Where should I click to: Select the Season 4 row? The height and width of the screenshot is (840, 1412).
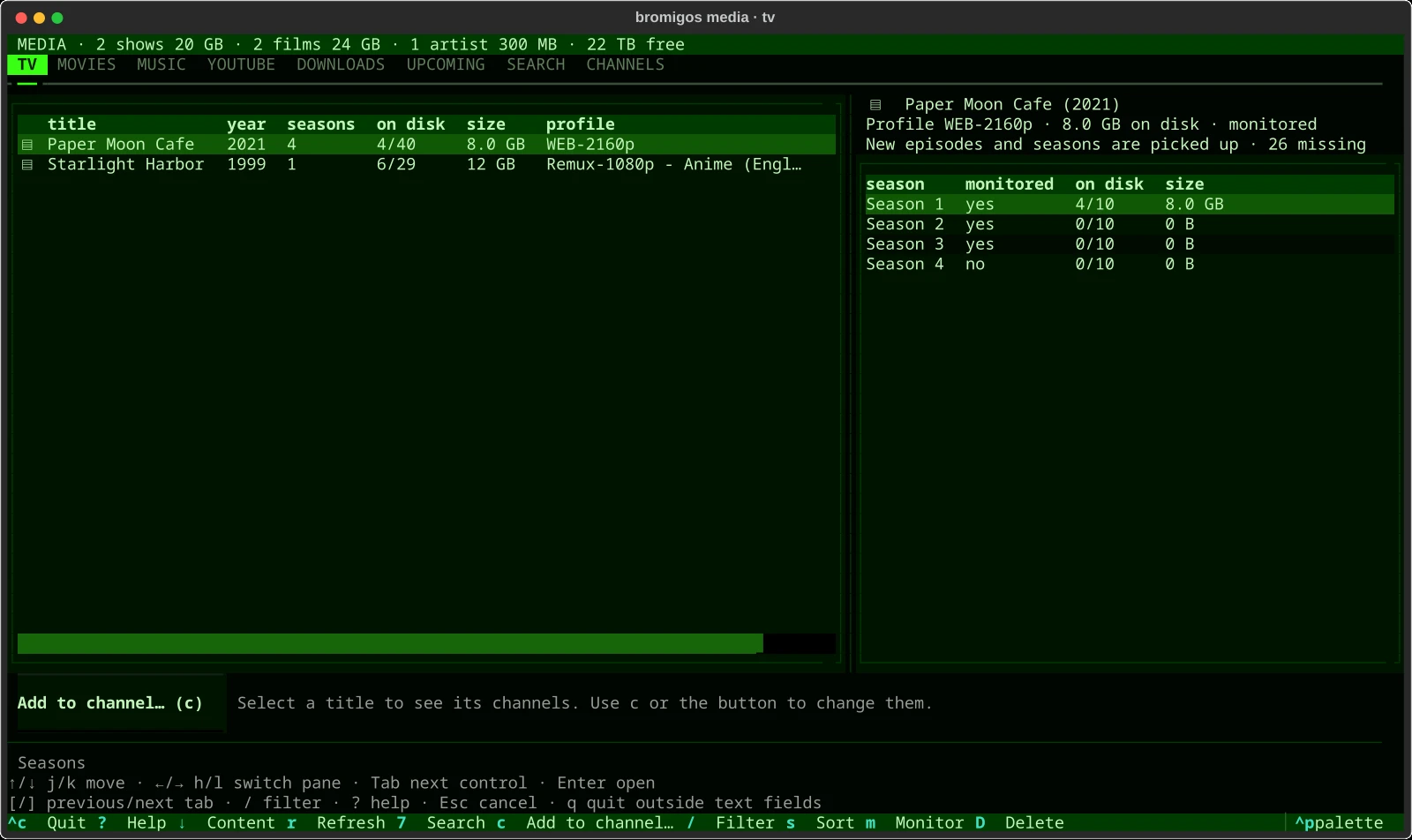point(1129,265)
